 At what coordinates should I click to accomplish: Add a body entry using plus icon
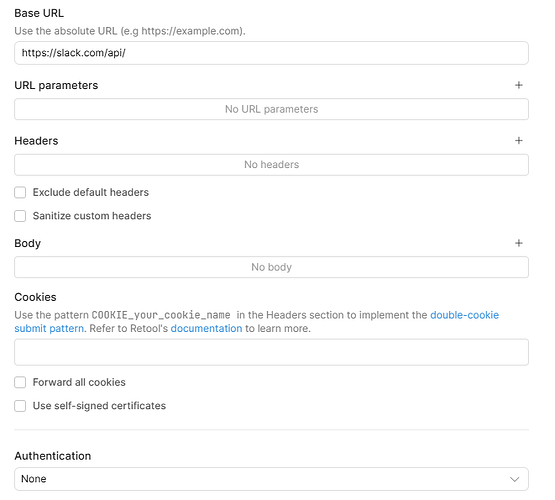[519, 243]
